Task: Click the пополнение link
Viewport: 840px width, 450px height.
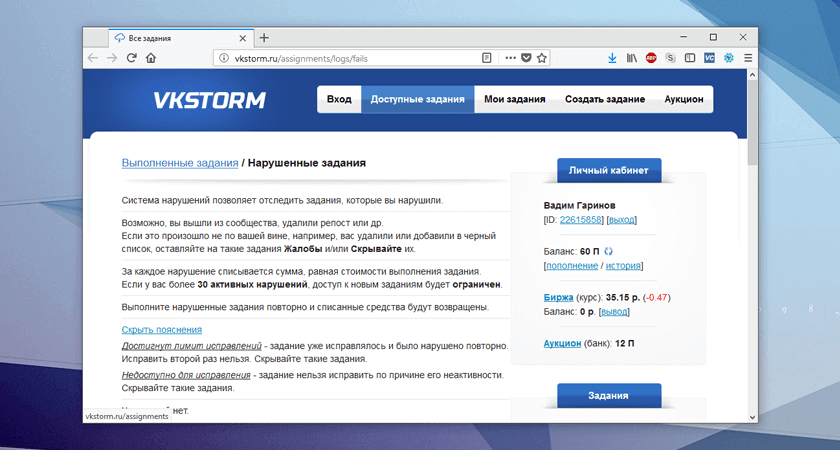Action: point(572,266)
